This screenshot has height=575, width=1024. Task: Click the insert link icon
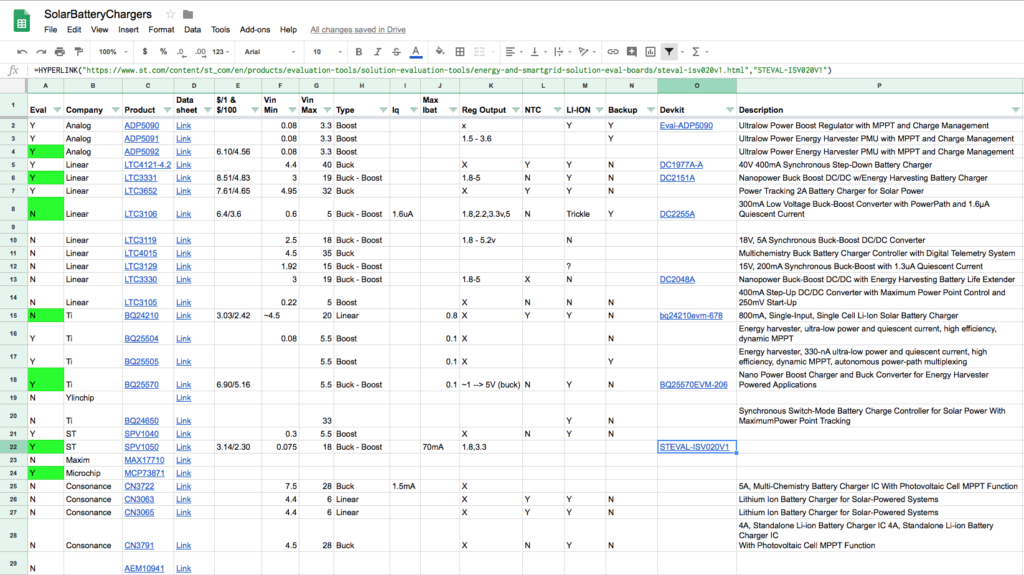click(x=613, y=52)
